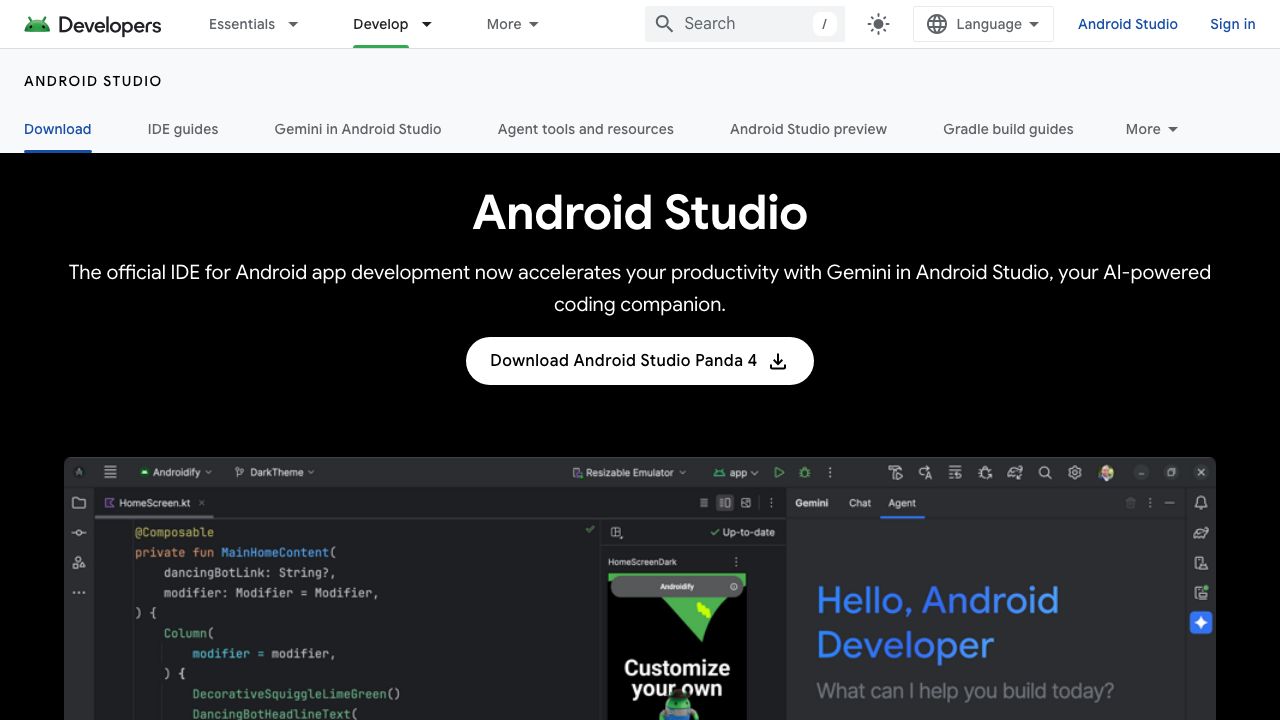Click the Up-to-date preview status
Screen dimensions: 1280x720
[742, 532]
